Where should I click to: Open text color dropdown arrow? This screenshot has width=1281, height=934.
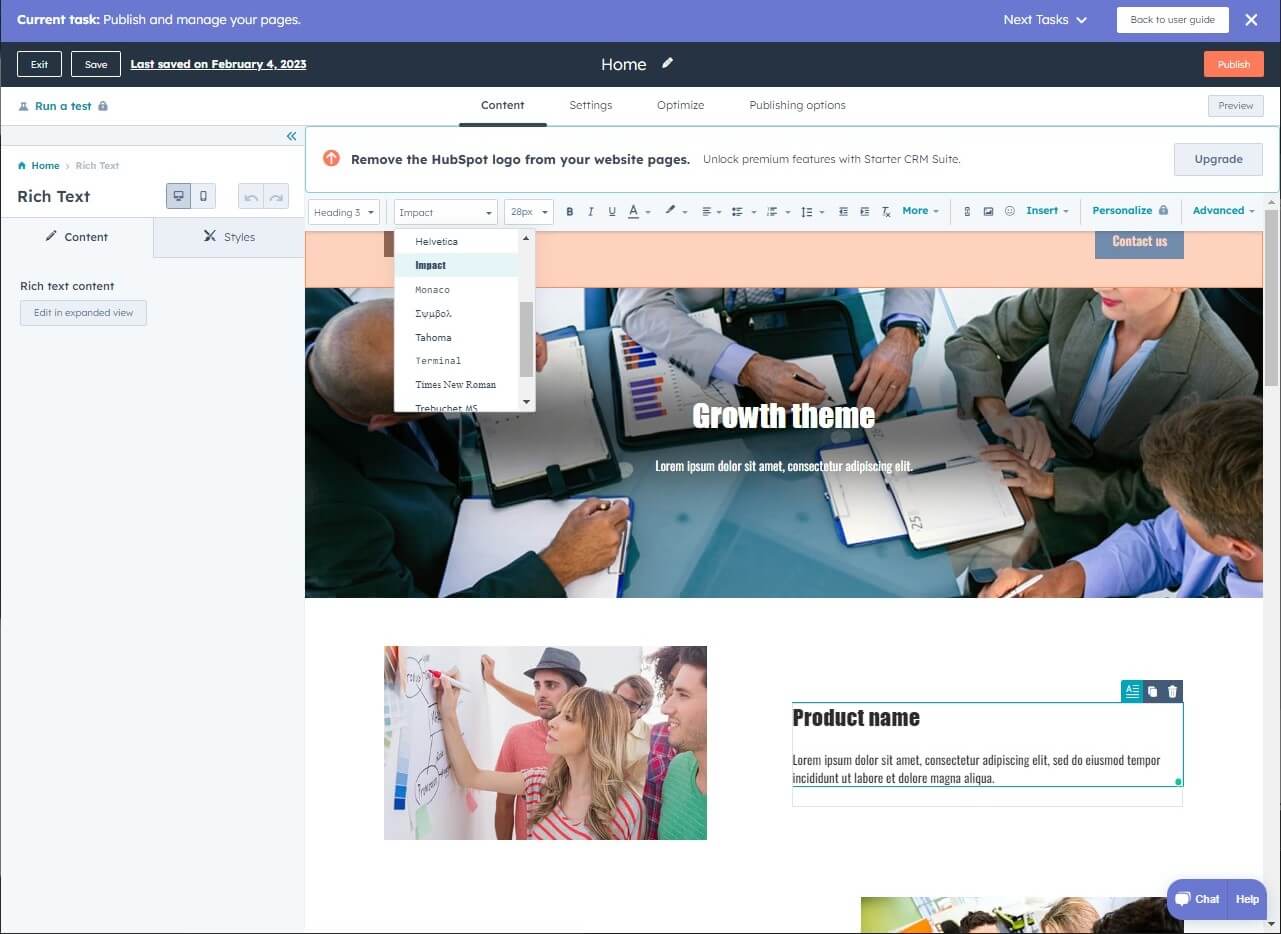(648, 212)
